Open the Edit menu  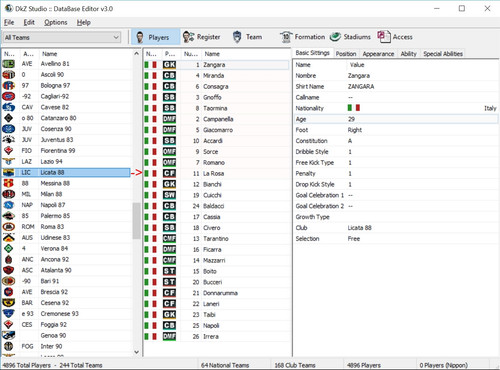click(x=29, y=22)
